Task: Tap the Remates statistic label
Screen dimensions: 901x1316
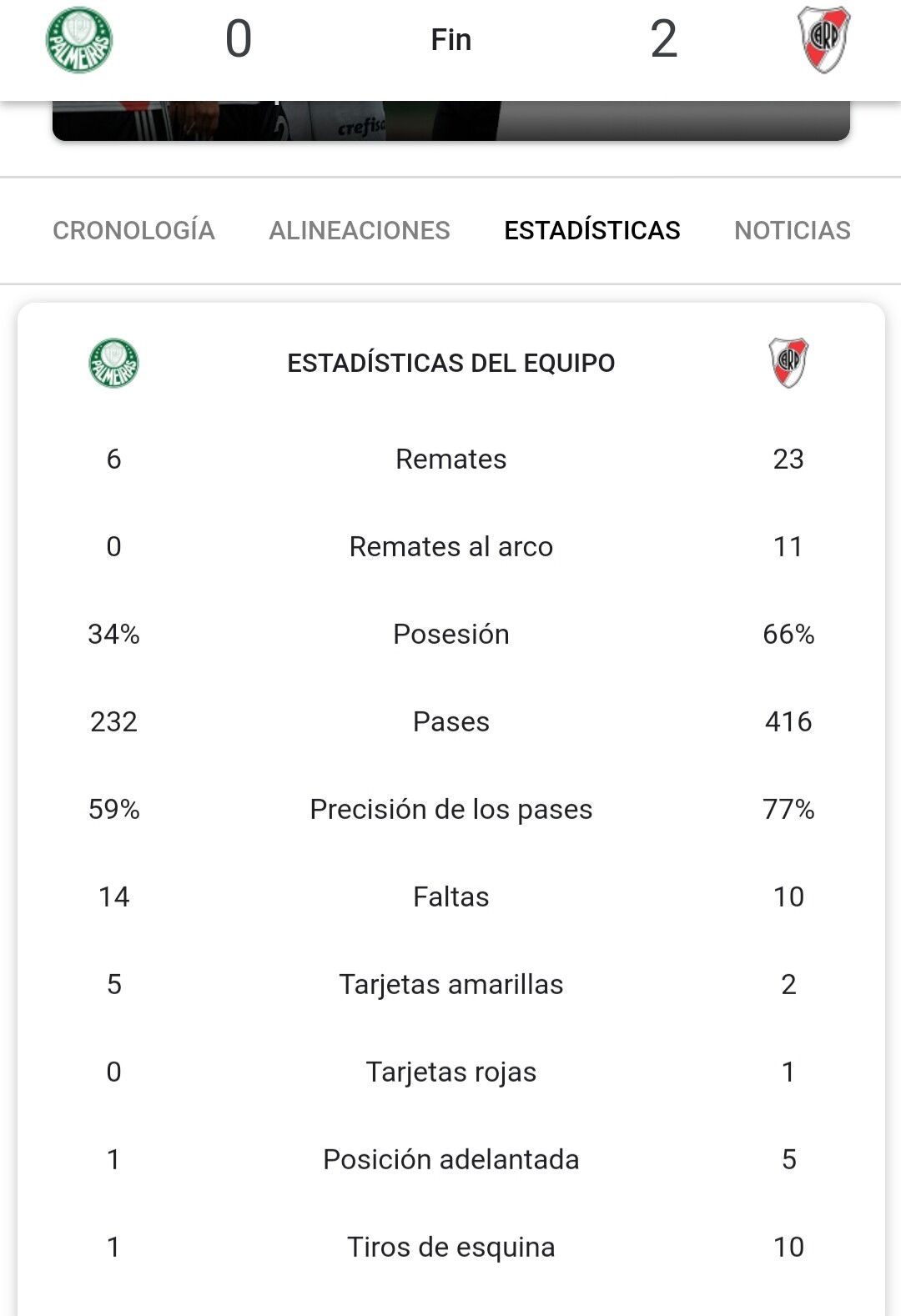Action: tap(451, 459)
